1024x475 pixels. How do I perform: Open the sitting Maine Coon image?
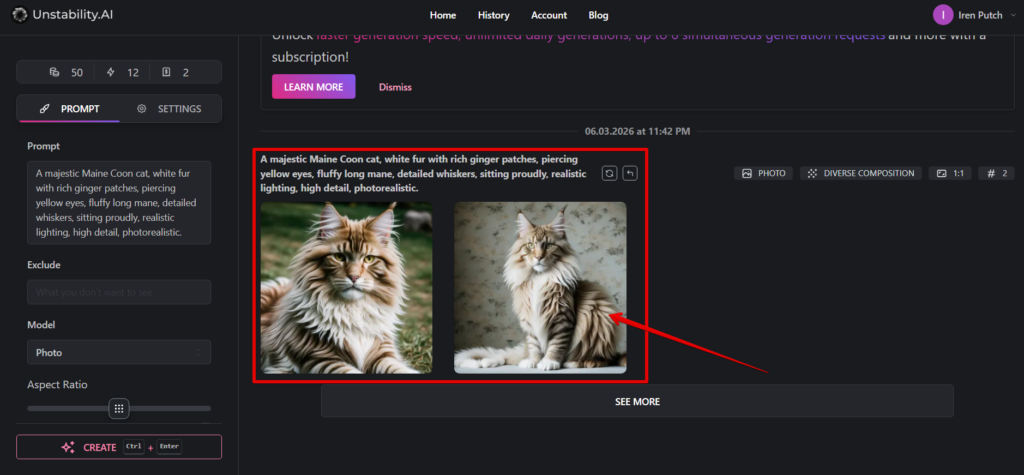coord(540,287)
